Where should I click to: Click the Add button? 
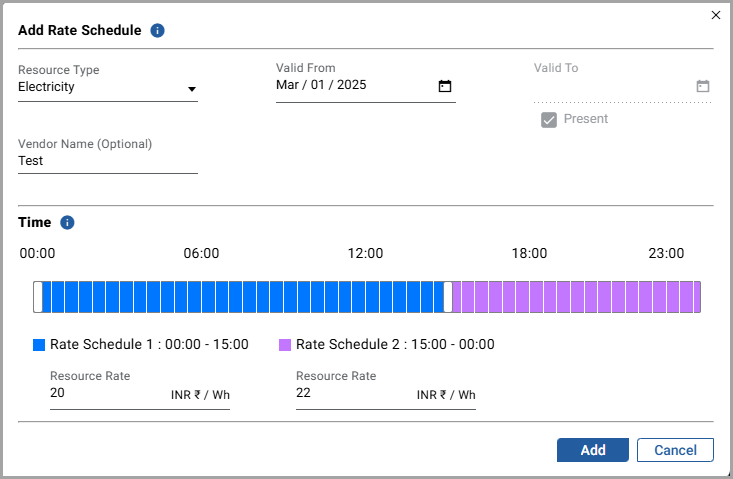coord(592,450)
